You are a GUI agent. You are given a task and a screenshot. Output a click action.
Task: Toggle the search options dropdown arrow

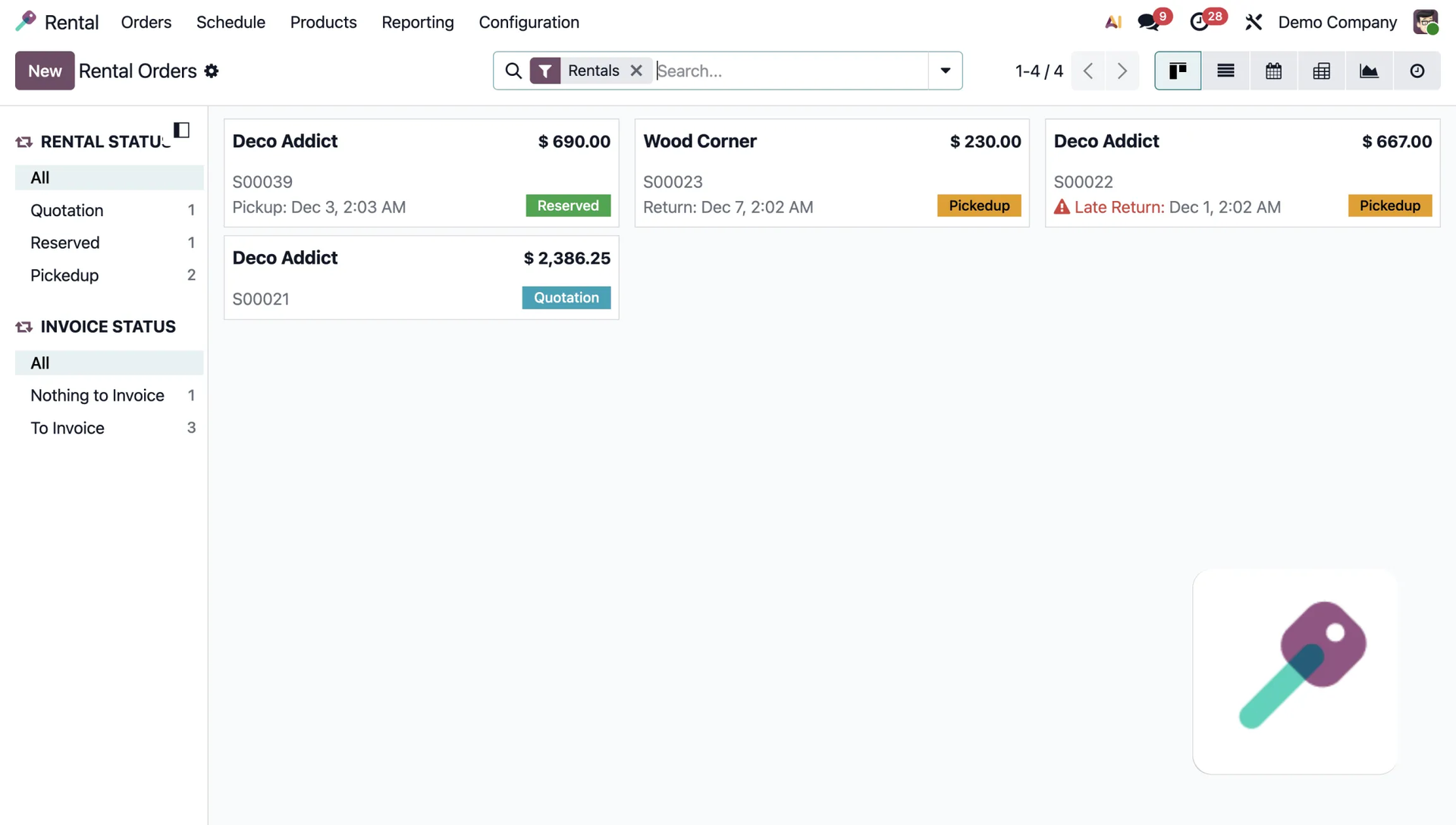coord(946,71)
